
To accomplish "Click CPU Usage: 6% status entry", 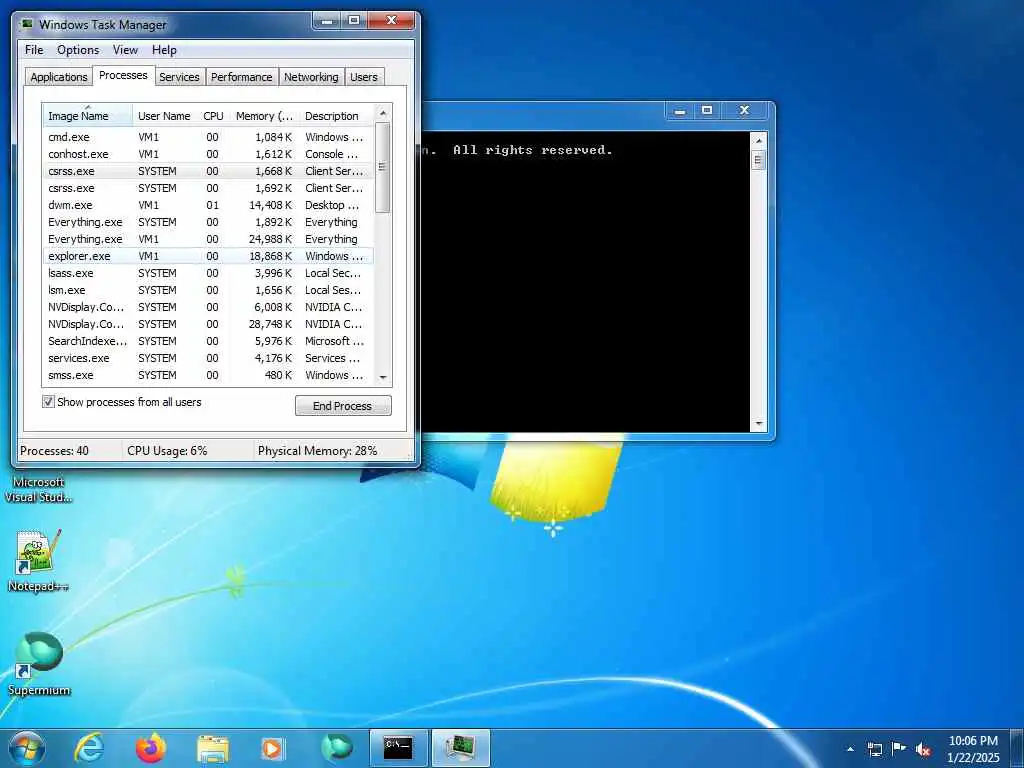I will pos(167,451).
